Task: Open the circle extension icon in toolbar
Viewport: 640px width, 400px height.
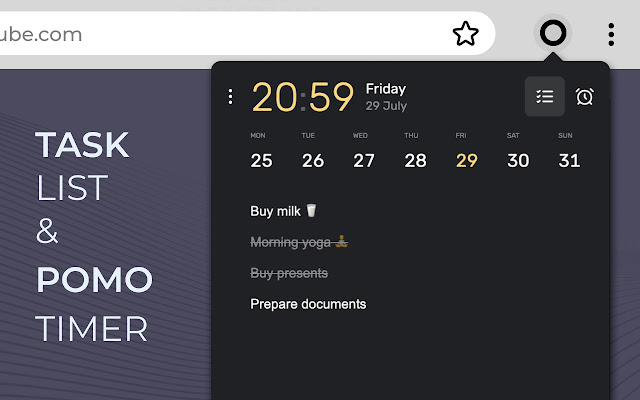Action: (553, 33)
